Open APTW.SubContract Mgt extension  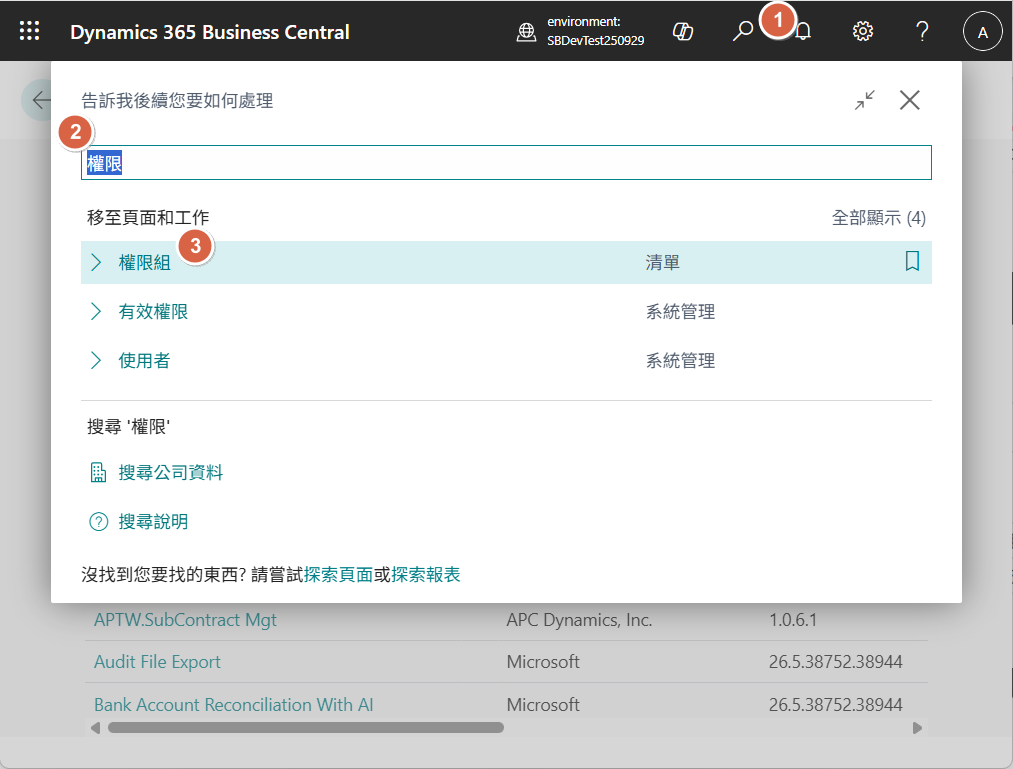click(185, 620)
